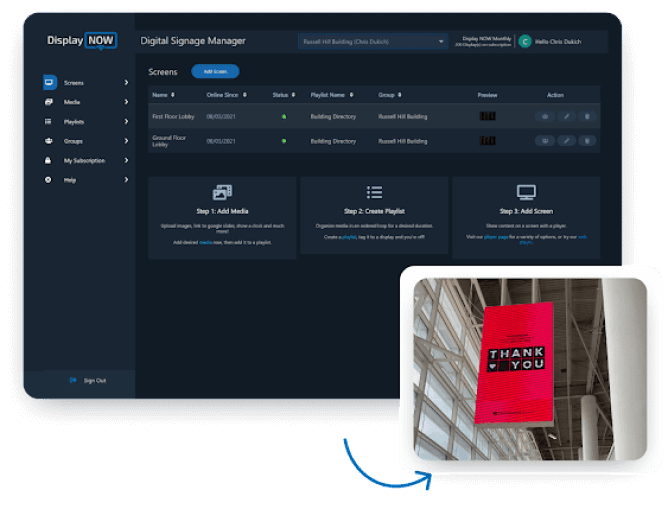Click the My Subscription lock icon
Viewport: 668px width, 508px height.
pos(49,160)
